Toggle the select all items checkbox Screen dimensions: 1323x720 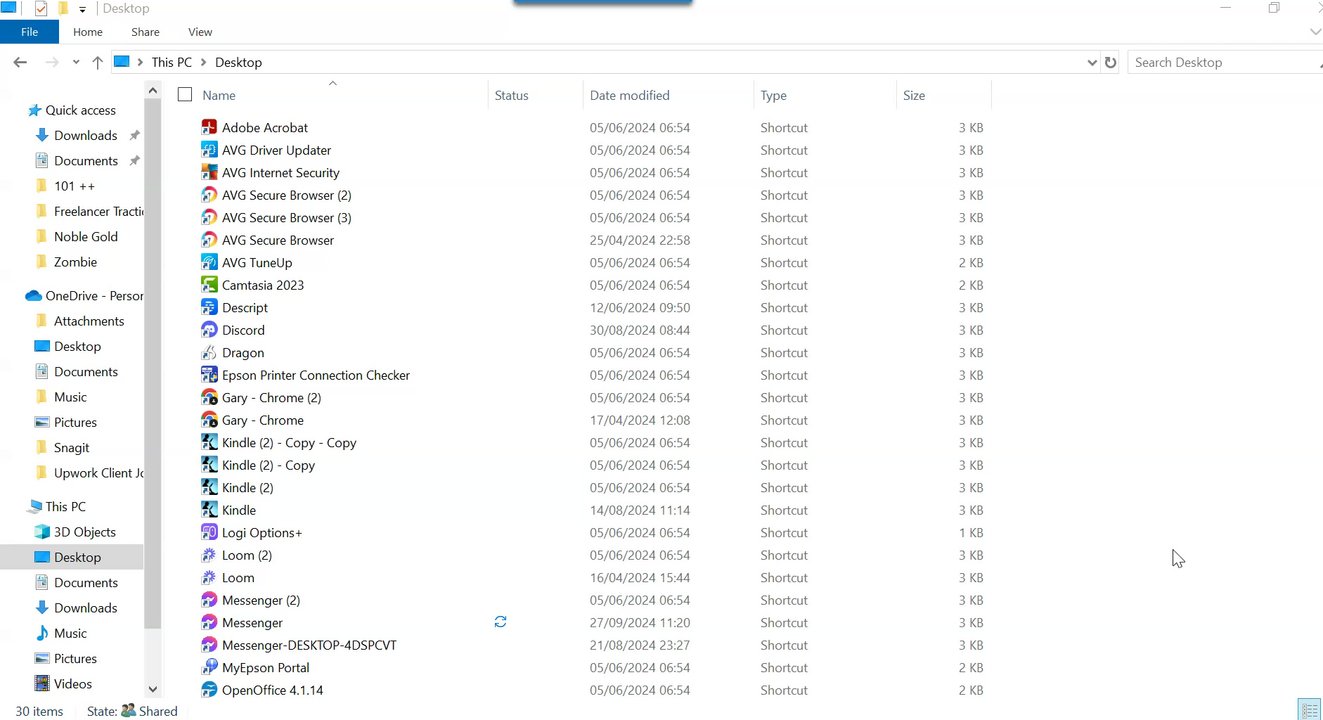pos(184,94)
